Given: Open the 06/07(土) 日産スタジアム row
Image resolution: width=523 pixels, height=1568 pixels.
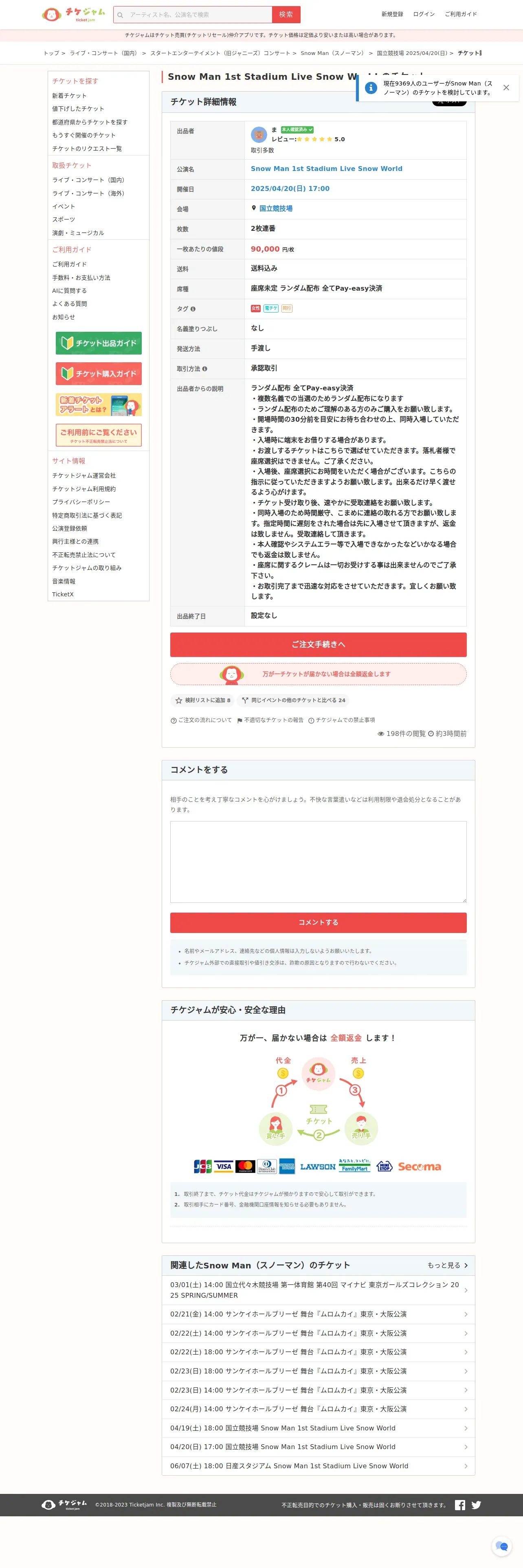Looking at the screenshot, I should (x=319, y=1466).
